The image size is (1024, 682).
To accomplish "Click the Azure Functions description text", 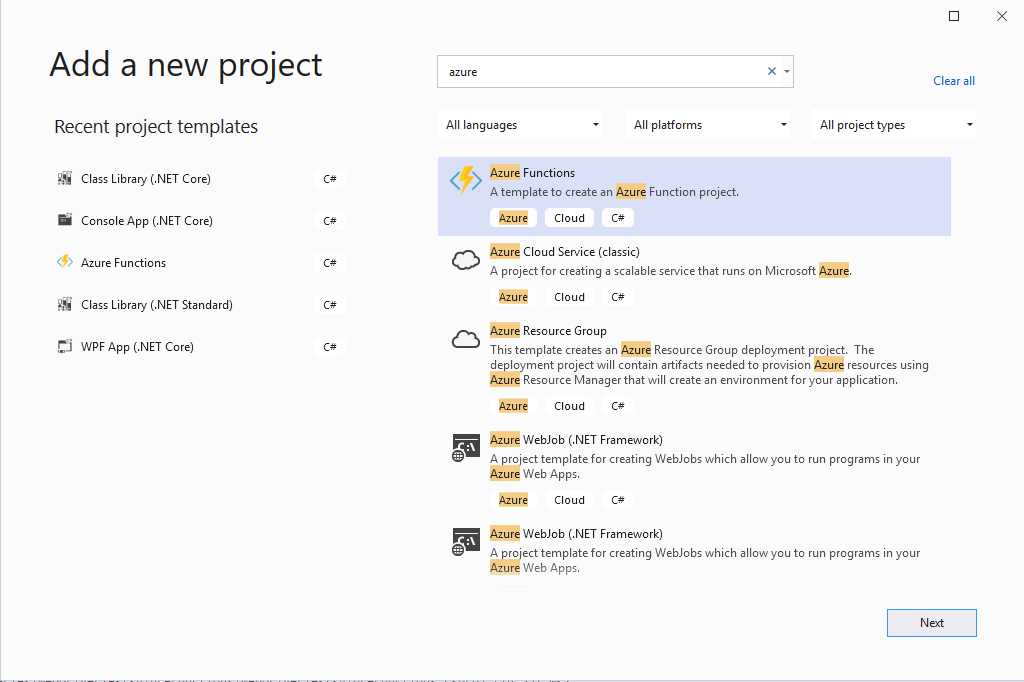I will [615, 192].
